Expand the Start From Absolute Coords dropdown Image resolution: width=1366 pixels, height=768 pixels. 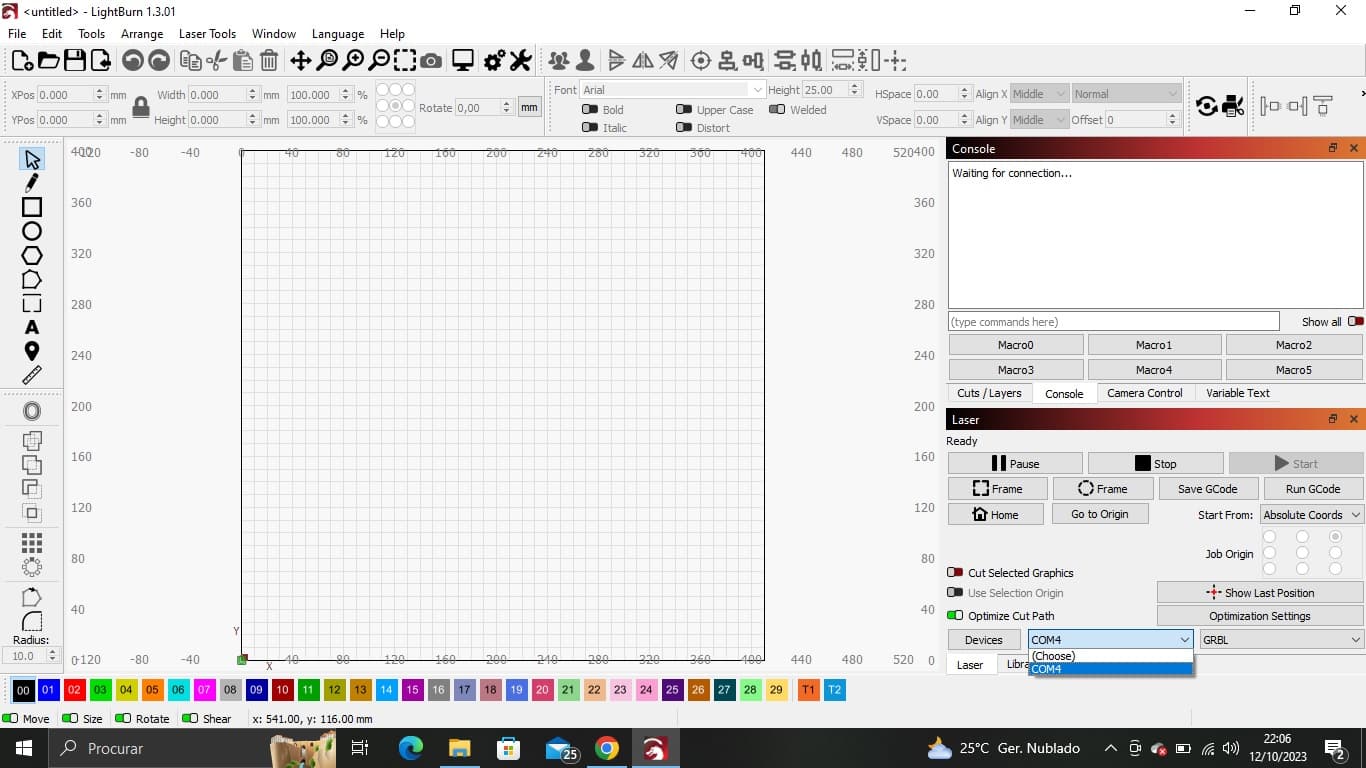1311,515
